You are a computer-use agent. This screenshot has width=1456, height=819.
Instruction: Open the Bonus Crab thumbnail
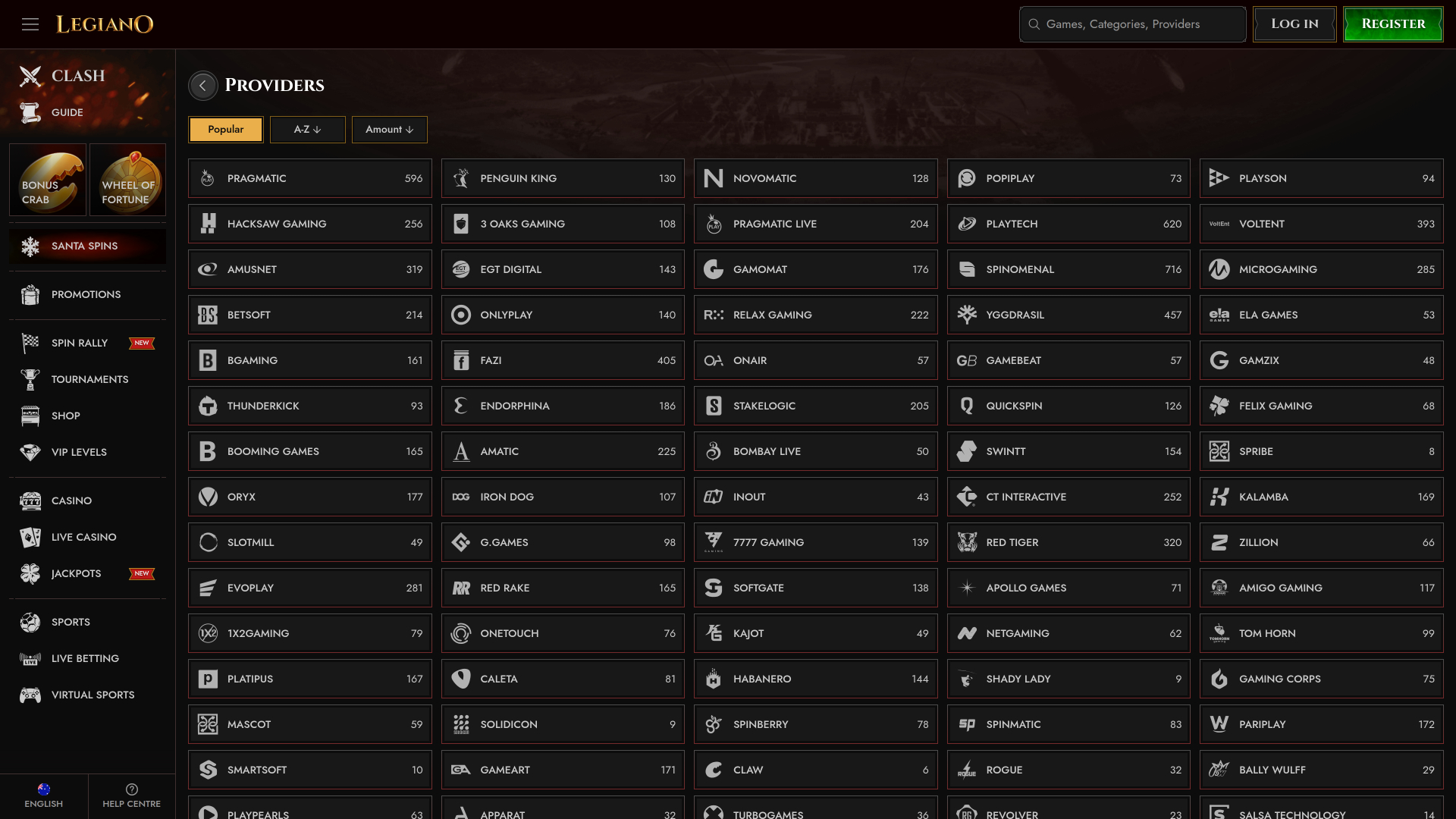pos(48,180)
